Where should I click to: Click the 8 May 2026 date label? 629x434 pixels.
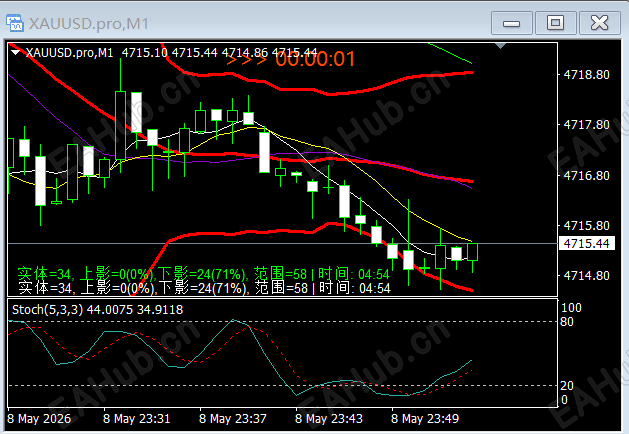coord(39,419)
